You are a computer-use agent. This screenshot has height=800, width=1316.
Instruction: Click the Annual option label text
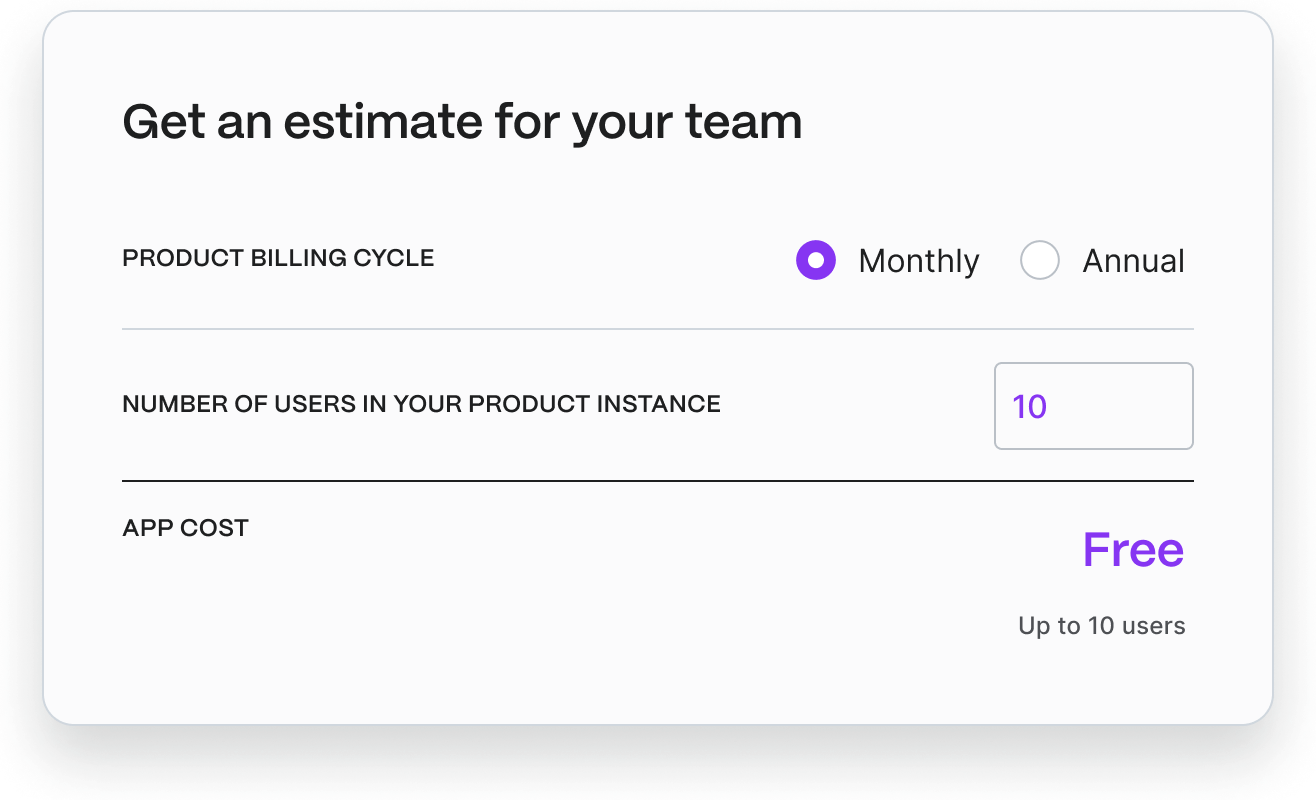coord(1134,261)
